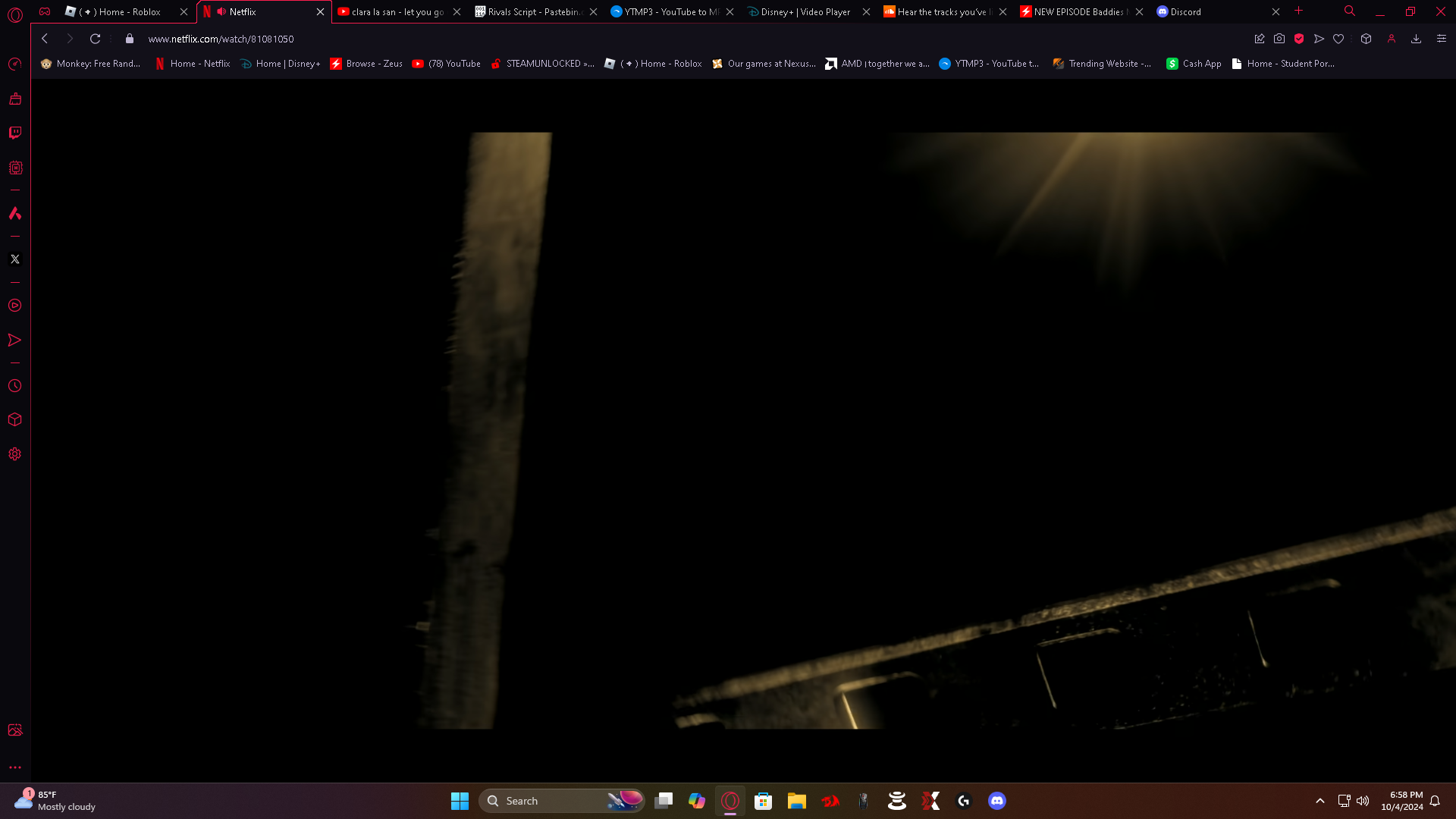This screenshot has height=819, width=1456.
Task: Open Discord from the Windows taskbar
Action: coord(997,801)
